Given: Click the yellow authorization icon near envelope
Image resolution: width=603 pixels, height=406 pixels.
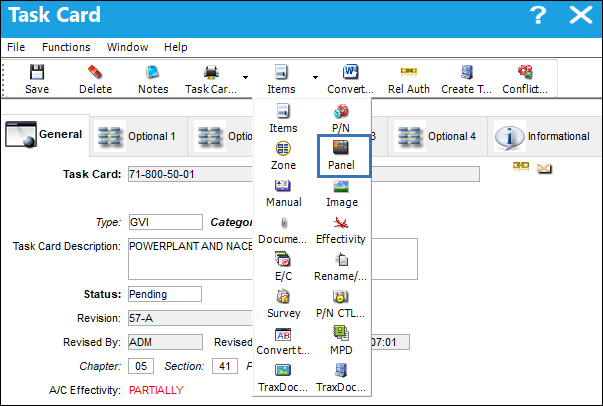Looking at the screenshot, I should (521, 166).
